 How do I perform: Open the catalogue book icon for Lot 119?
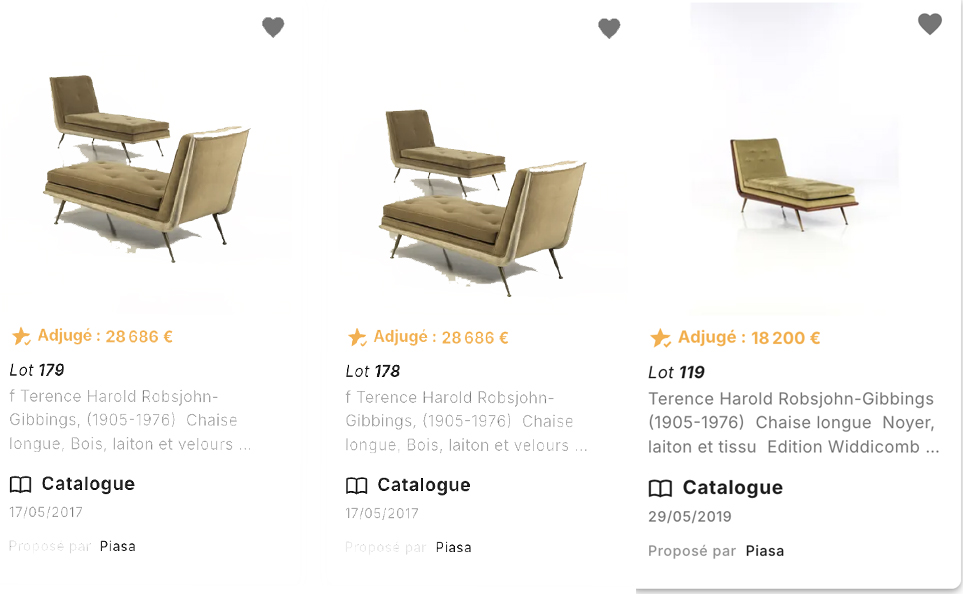pyautogui.click(x=660, y=489)
